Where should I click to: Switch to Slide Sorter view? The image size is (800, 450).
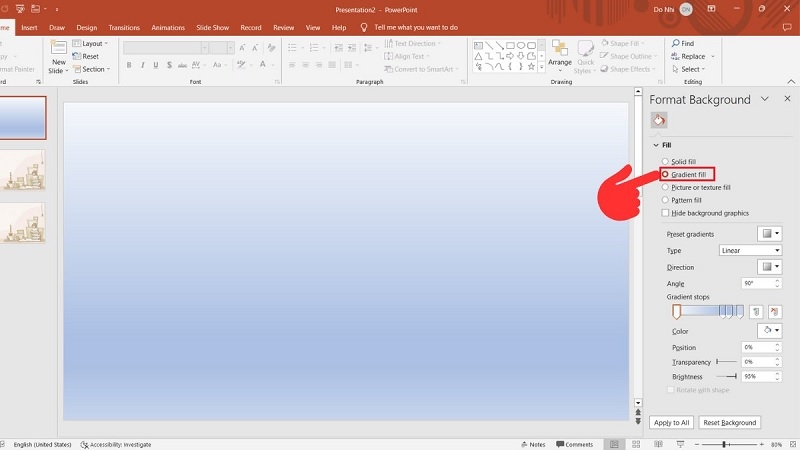pyautogui.click(x=636, y=444)
